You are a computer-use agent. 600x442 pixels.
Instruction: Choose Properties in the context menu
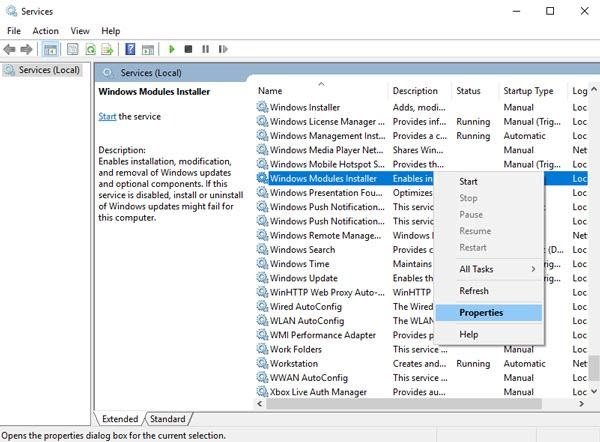pyautogui.click(x=489, y=313)
